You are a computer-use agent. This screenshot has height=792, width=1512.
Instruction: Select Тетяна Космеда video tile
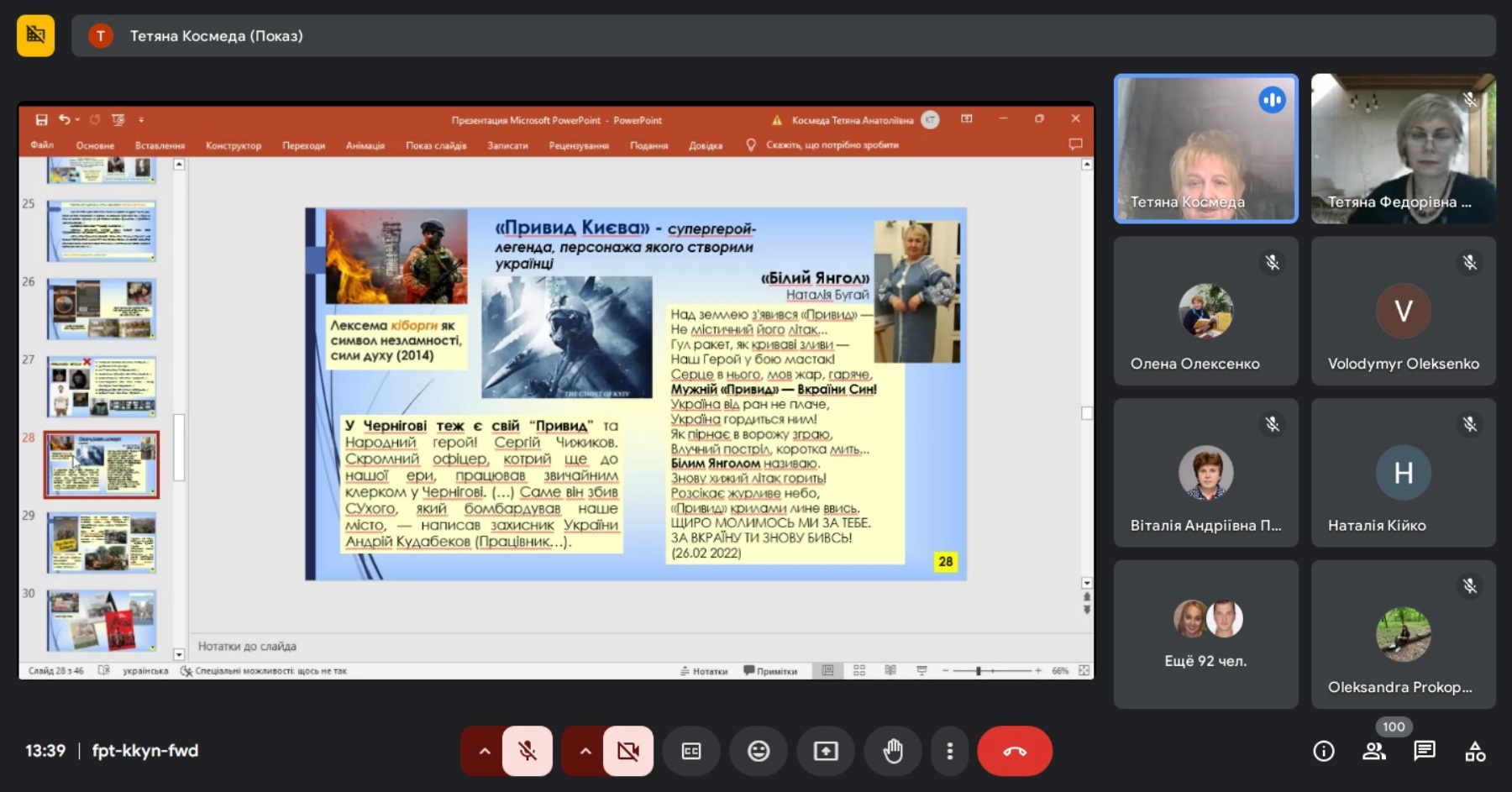point(1206,149)
